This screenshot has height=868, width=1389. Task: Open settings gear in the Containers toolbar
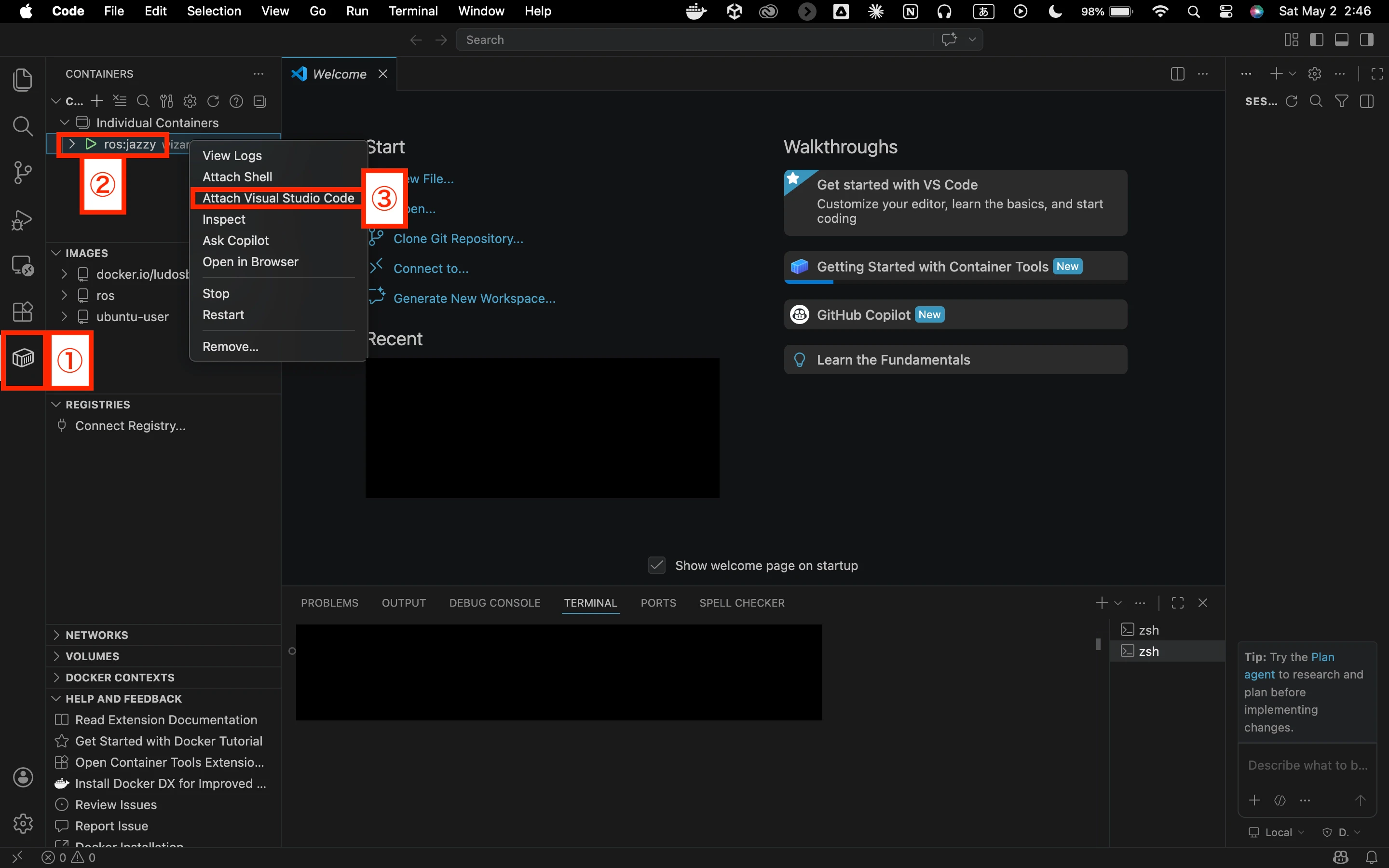[190, 102]
